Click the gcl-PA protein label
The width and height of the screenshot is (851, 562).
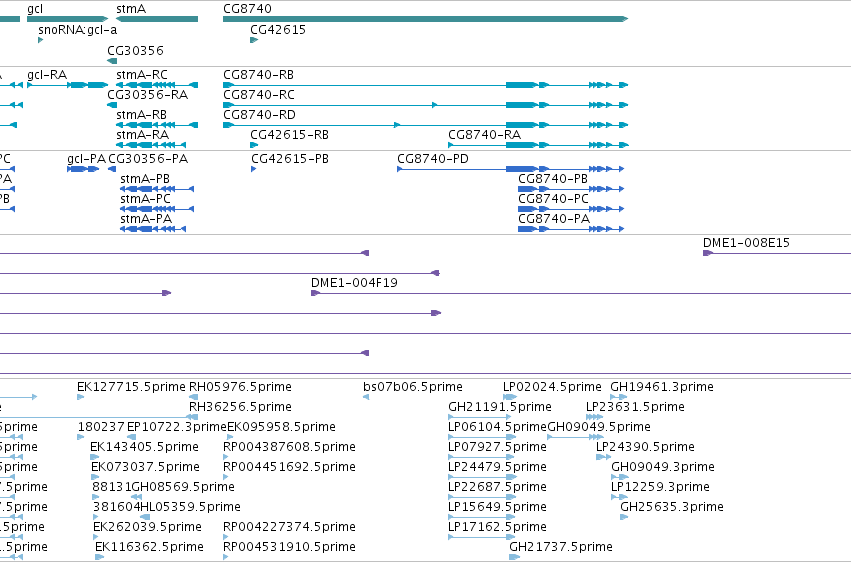point(86,159)
